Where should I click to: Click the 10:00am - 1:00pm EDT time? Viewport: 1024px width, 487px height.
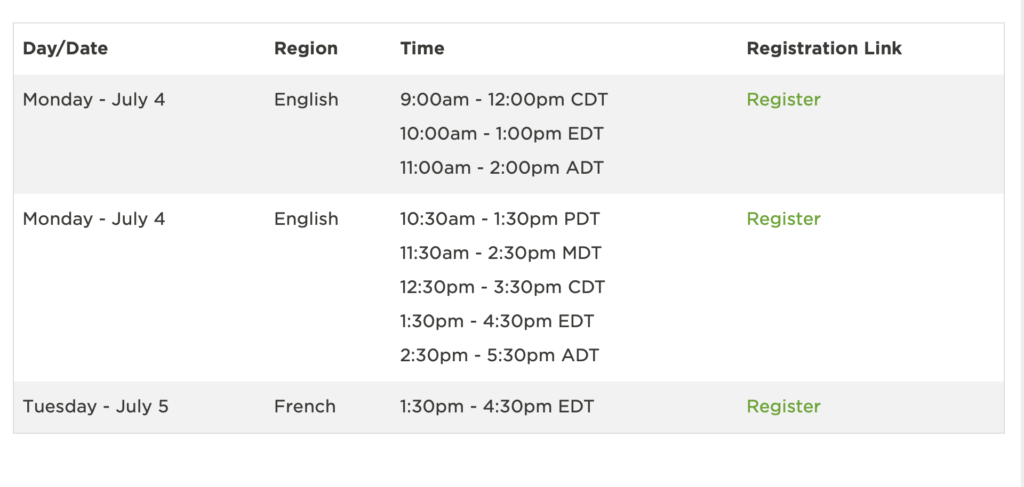coord(502,134)
